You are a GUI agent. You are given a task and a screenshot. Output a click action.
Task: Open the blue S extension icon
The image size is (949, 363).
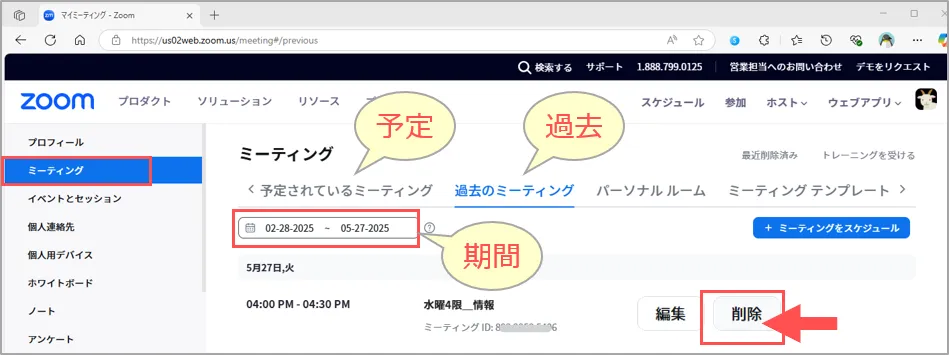(x=735, y=41)
